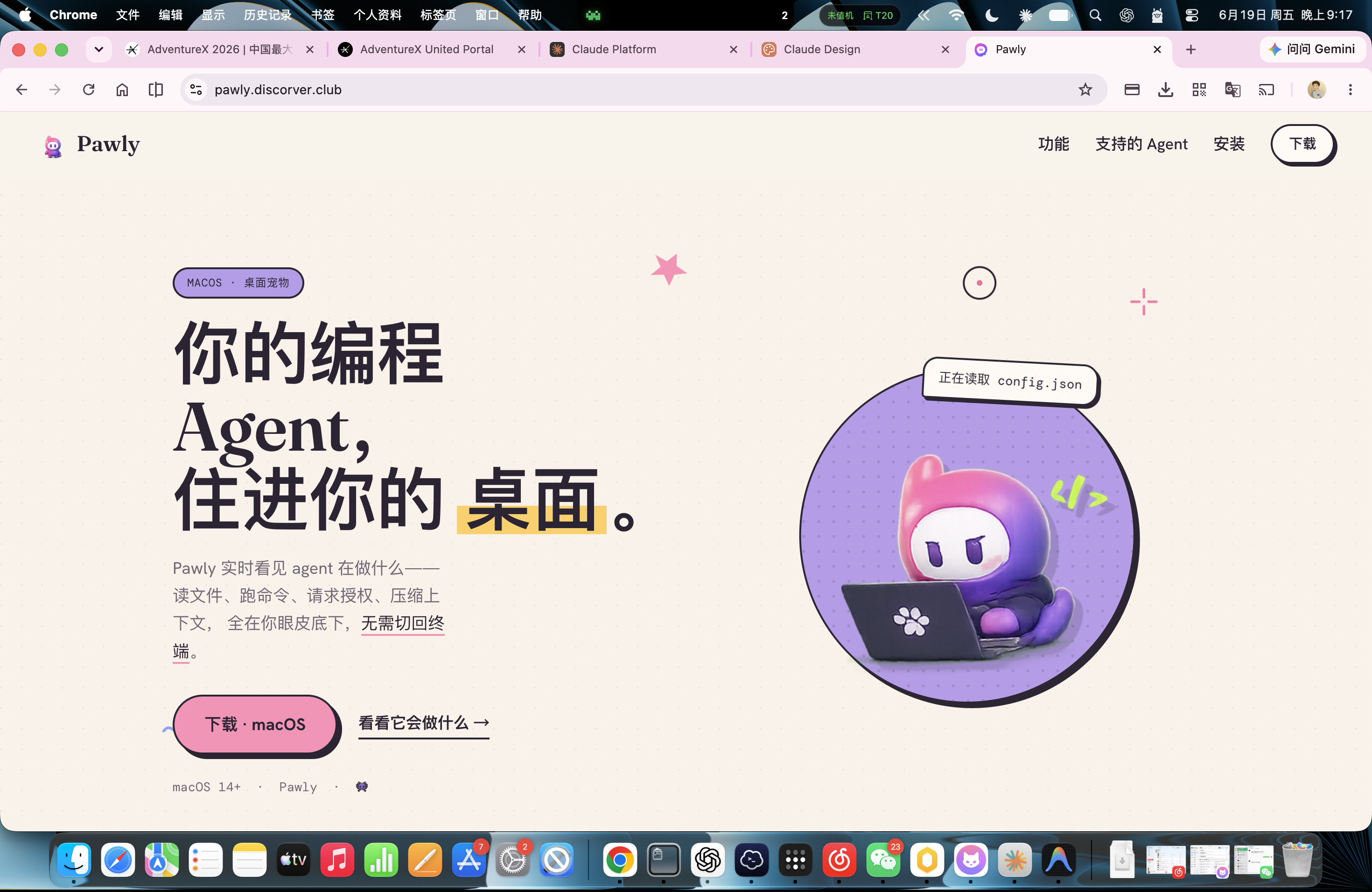1372x892 pixels.
Task: Close the Pawly tab
Action: click(1157, 49)
